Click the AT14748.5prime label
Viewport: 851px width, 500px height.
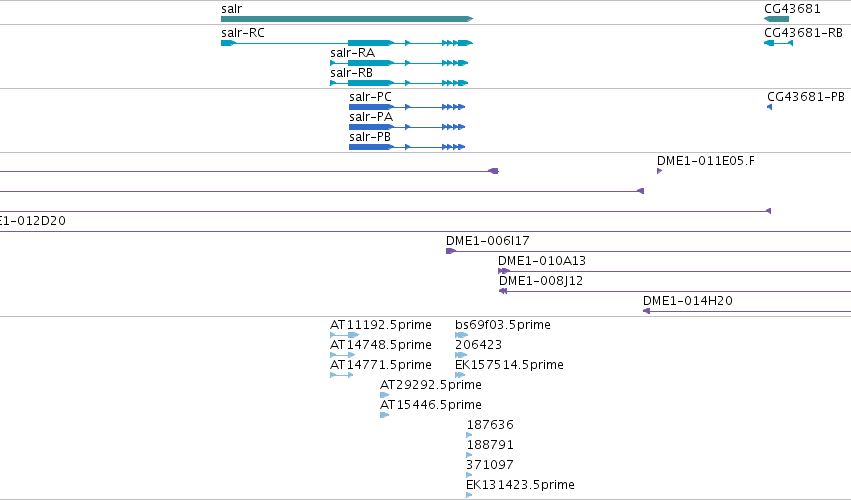pyautogui.click(x=381, y=345)
